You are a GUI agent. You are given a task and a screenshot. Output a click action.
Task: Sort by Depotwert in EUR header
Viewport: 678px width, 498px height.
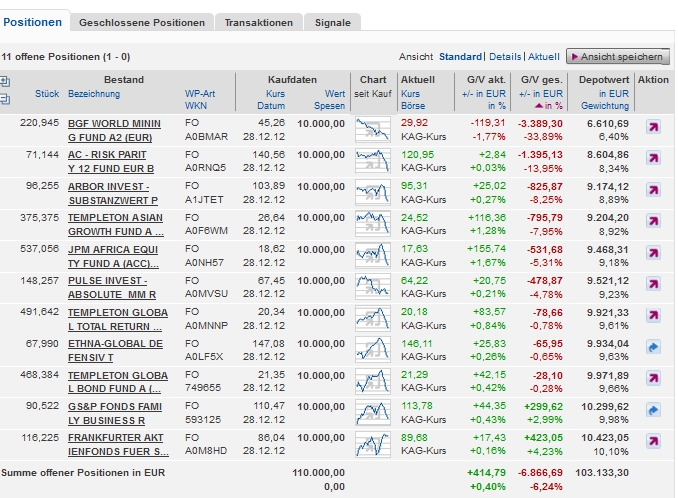(x=614, y=94)
